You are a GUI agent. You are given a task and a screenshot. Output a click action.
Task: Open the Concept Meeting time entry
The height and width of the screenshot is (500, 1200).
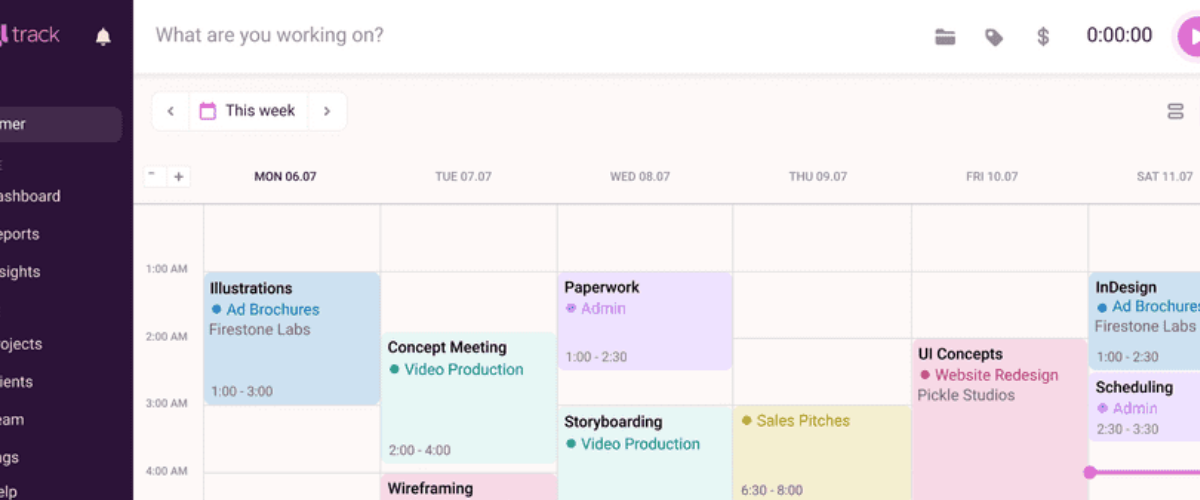[469, 398]
